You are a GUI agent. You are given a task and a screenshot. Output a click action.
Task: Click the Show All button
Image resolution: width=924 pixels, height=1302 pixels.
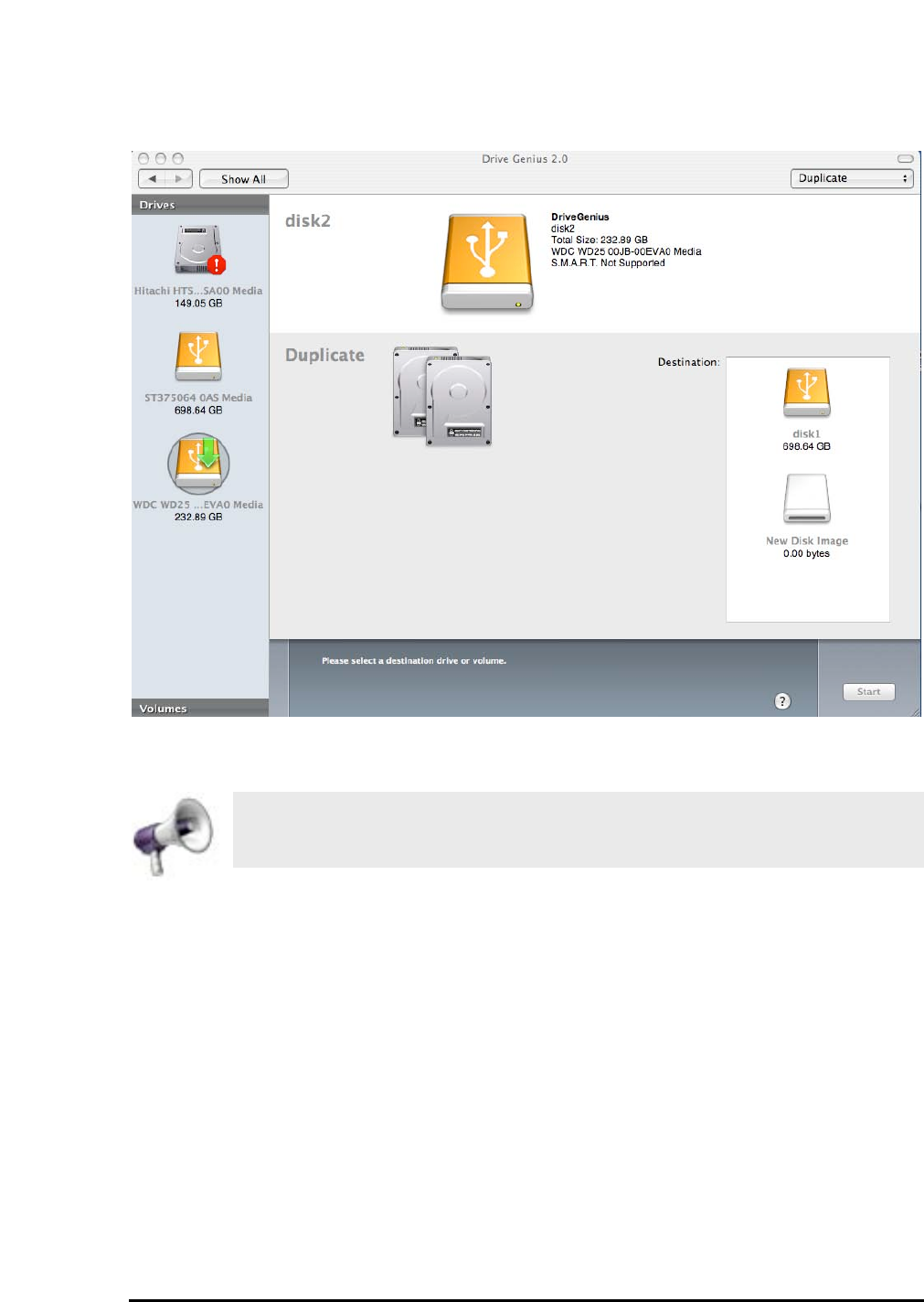pos(244,179)
